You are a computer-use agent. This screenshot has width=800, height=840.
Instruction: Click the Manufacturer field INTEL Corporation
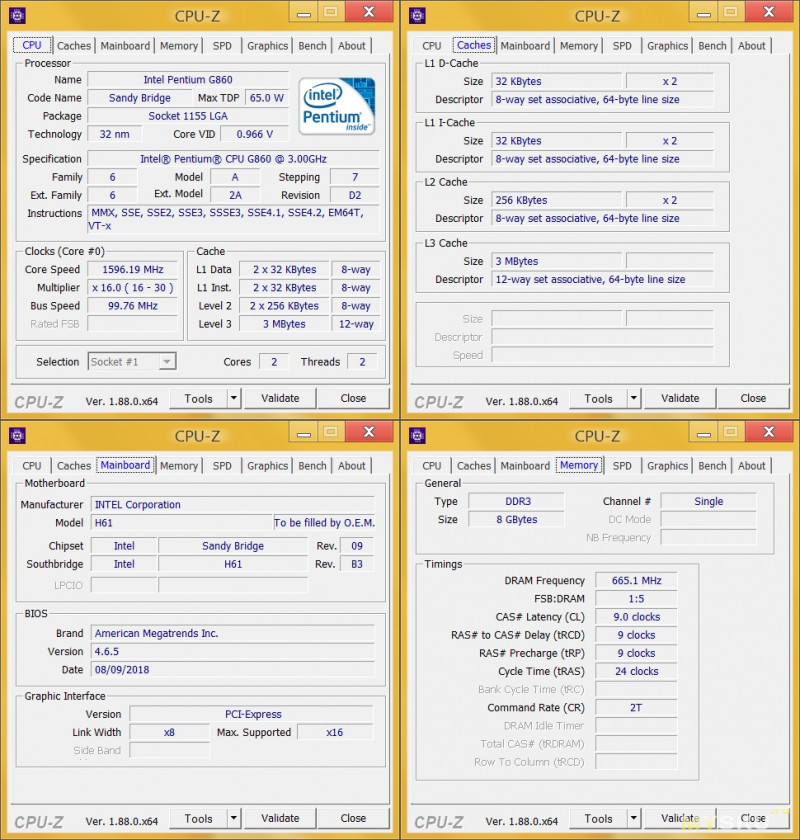tap(233, 505)
